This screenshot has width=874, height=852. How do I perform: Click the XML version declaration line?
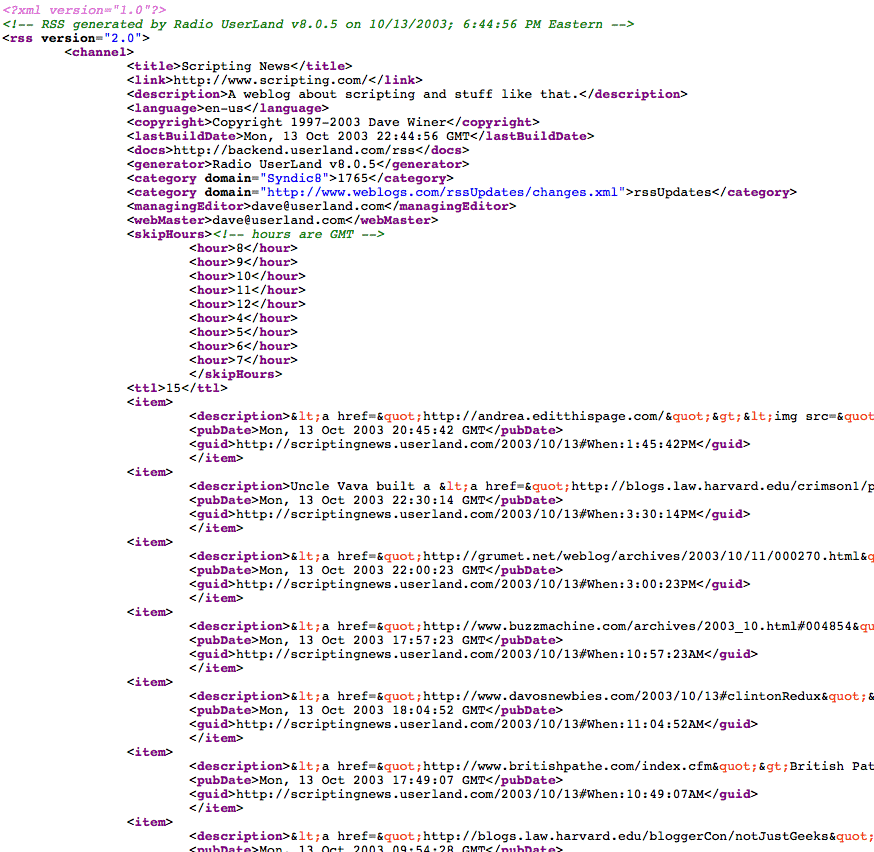tap(84, 10)
